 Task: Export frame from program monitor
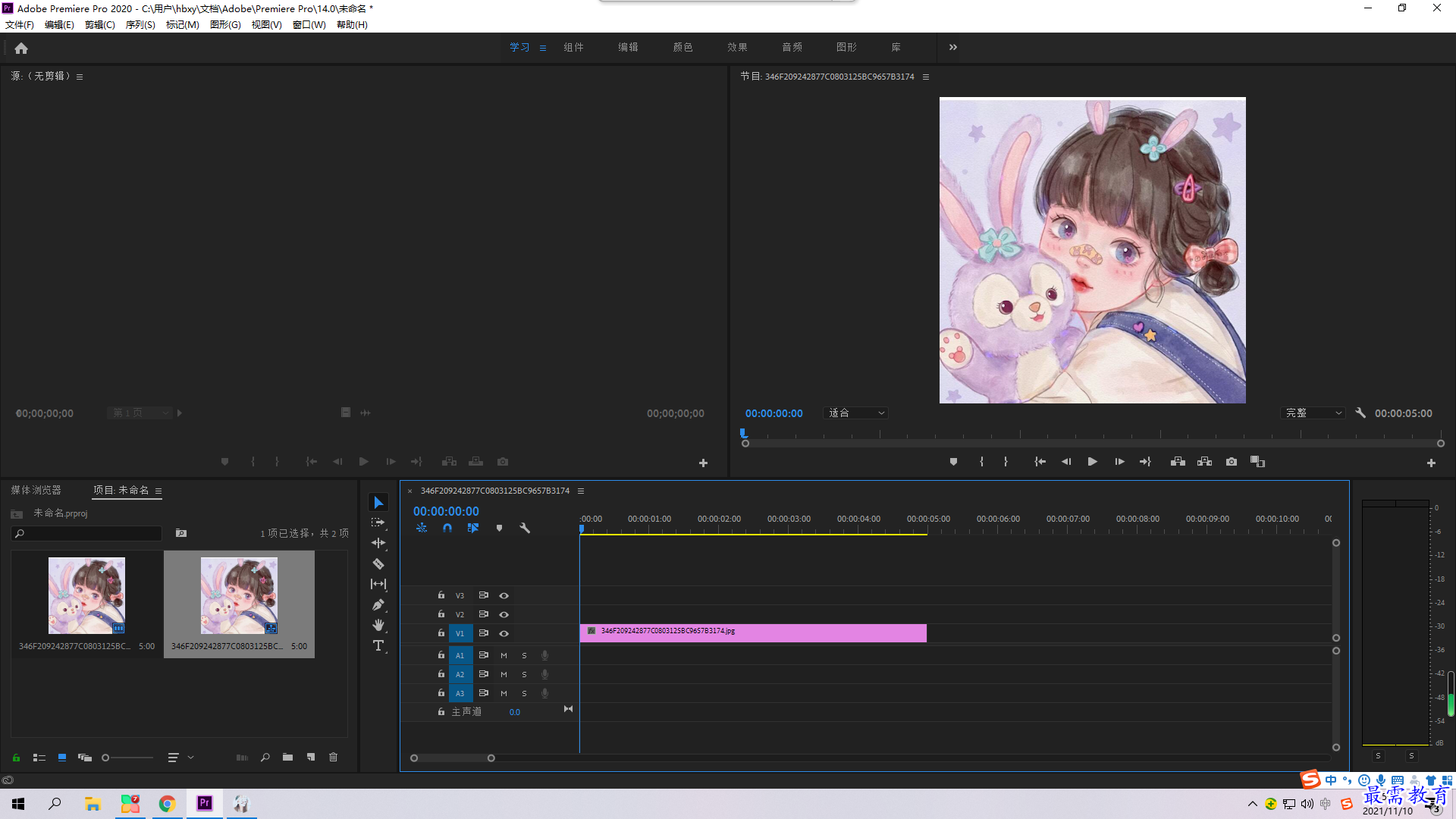tap(1232, 462)
